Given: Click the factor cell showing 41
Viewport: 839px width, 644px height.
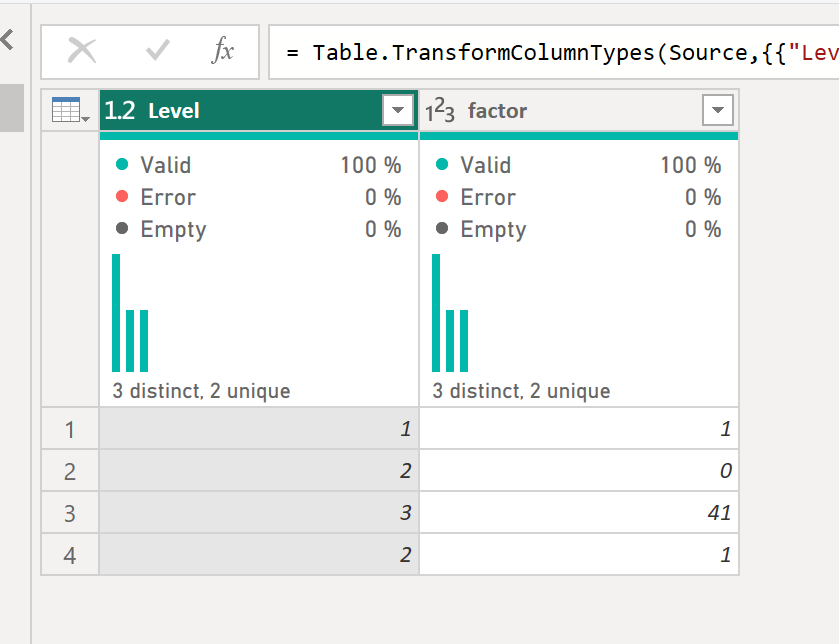Looking at the screenshot, I should (579, 512).
